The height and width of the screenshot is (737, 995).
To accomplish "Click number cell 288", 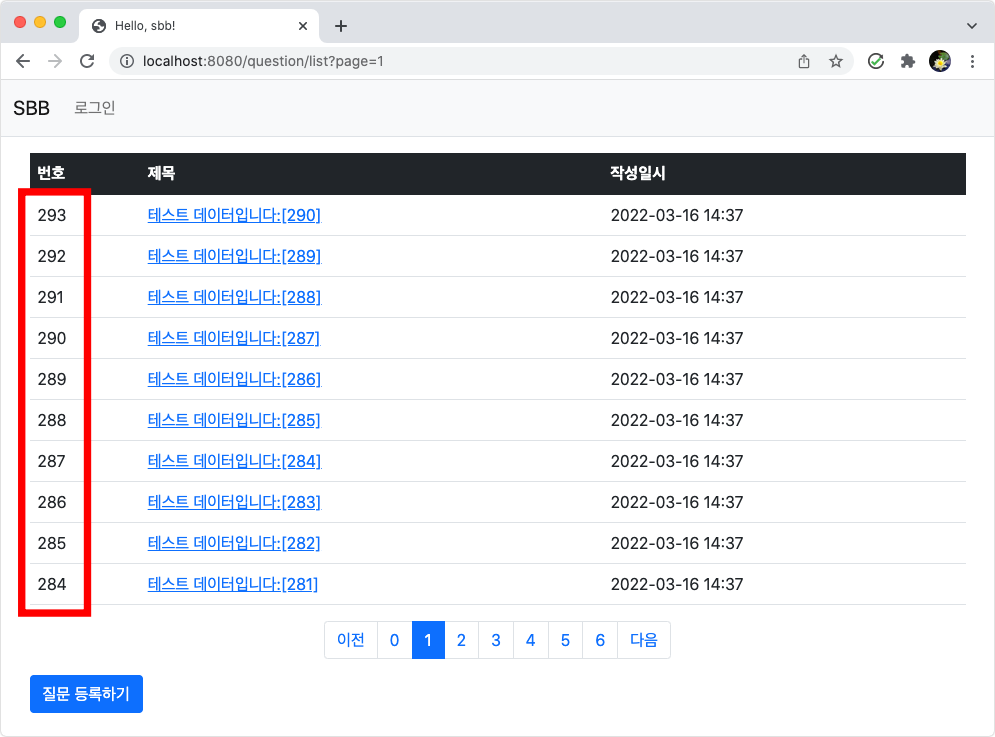I will click(x=51, y=420).
